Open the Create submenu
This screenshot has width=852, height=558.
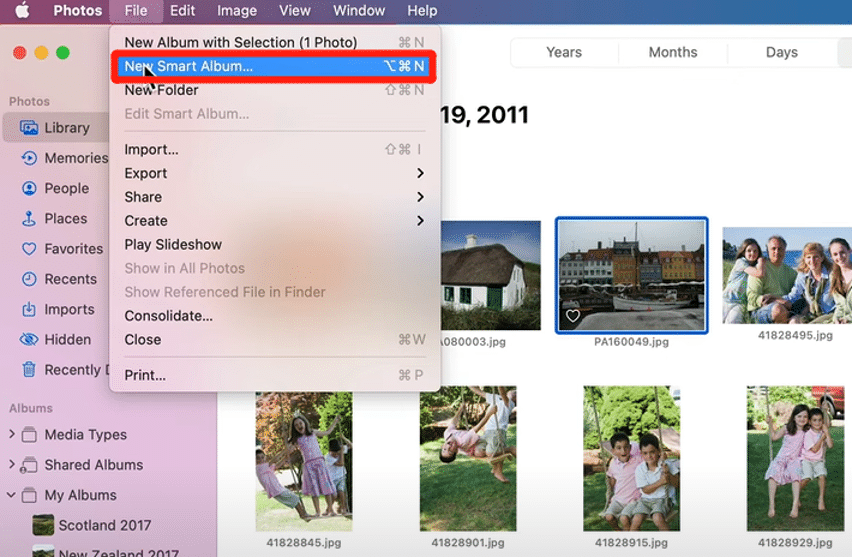pyautogui.click(x=274, y=221)
